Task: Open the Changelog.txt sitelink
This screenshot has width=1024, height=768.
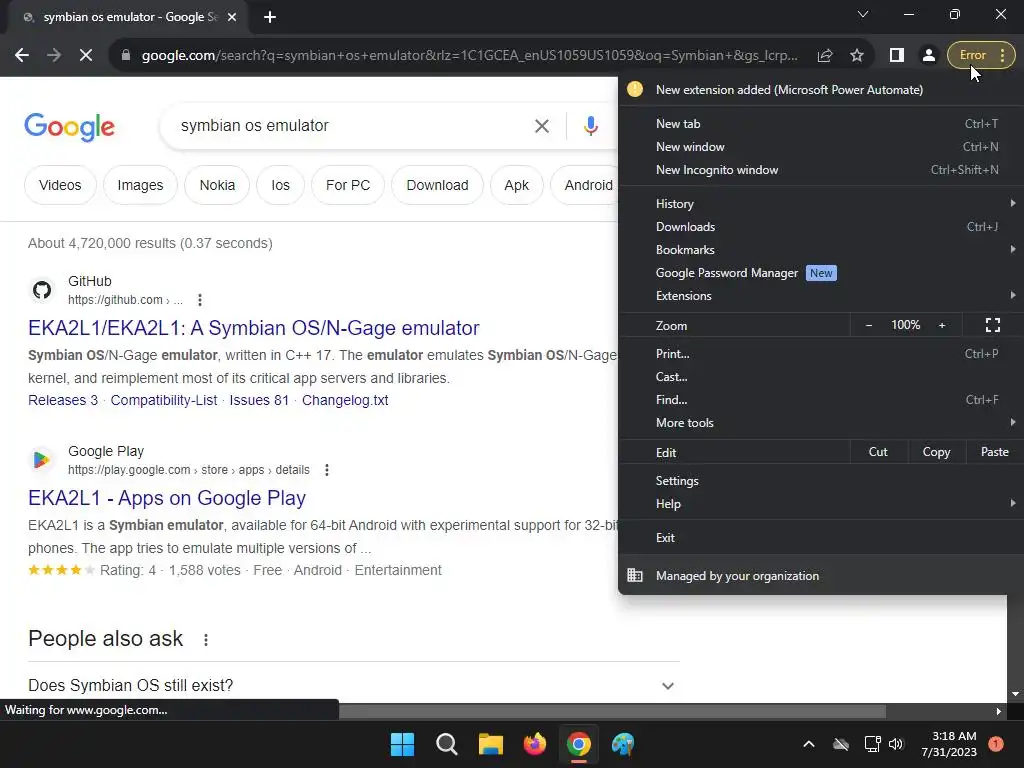Action: pyautogui.click(x=345, y=400)
